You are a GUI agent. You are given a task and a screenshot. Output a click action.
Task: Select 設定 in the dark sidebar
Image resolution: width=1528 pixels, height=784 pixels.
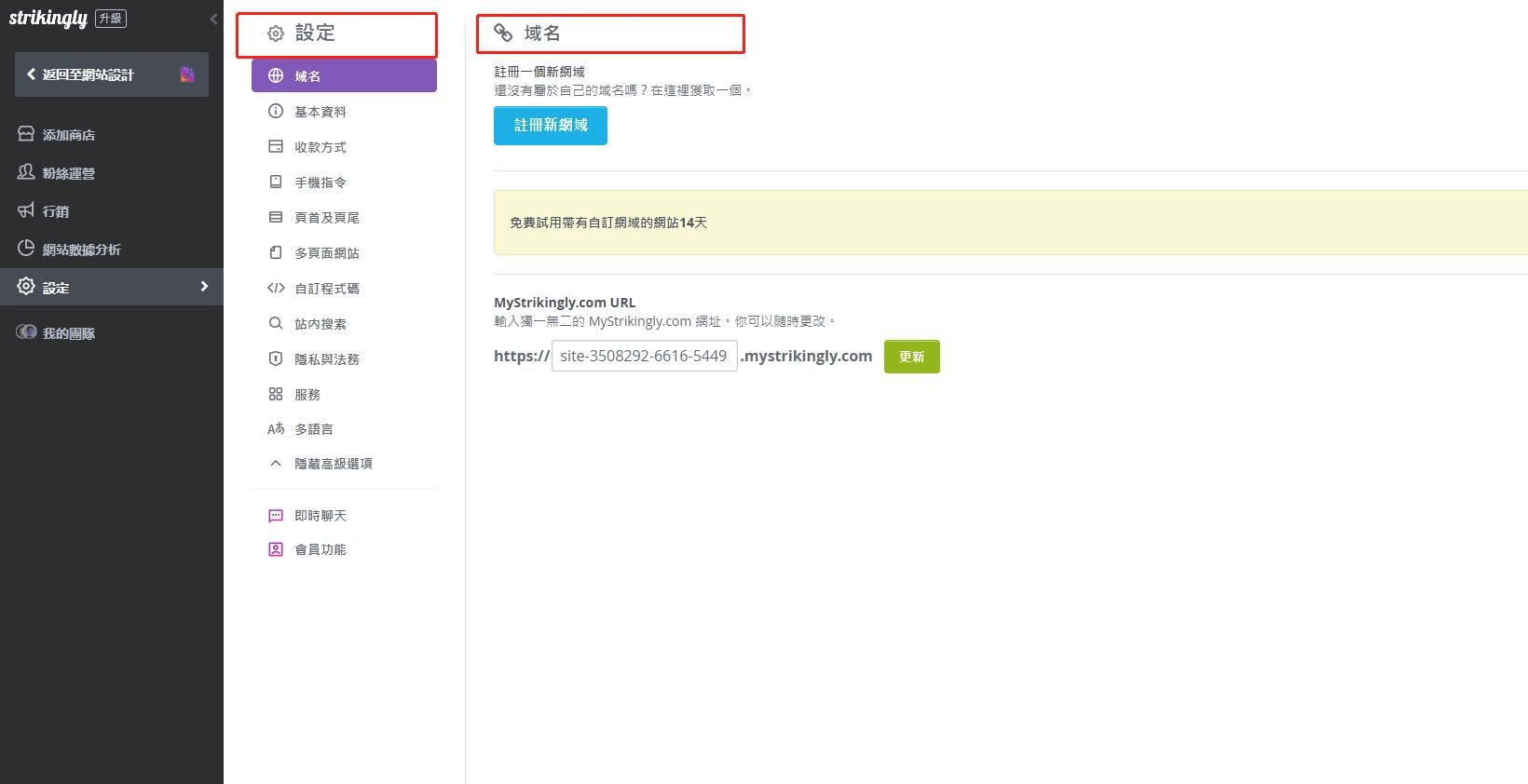pos(112,287)
